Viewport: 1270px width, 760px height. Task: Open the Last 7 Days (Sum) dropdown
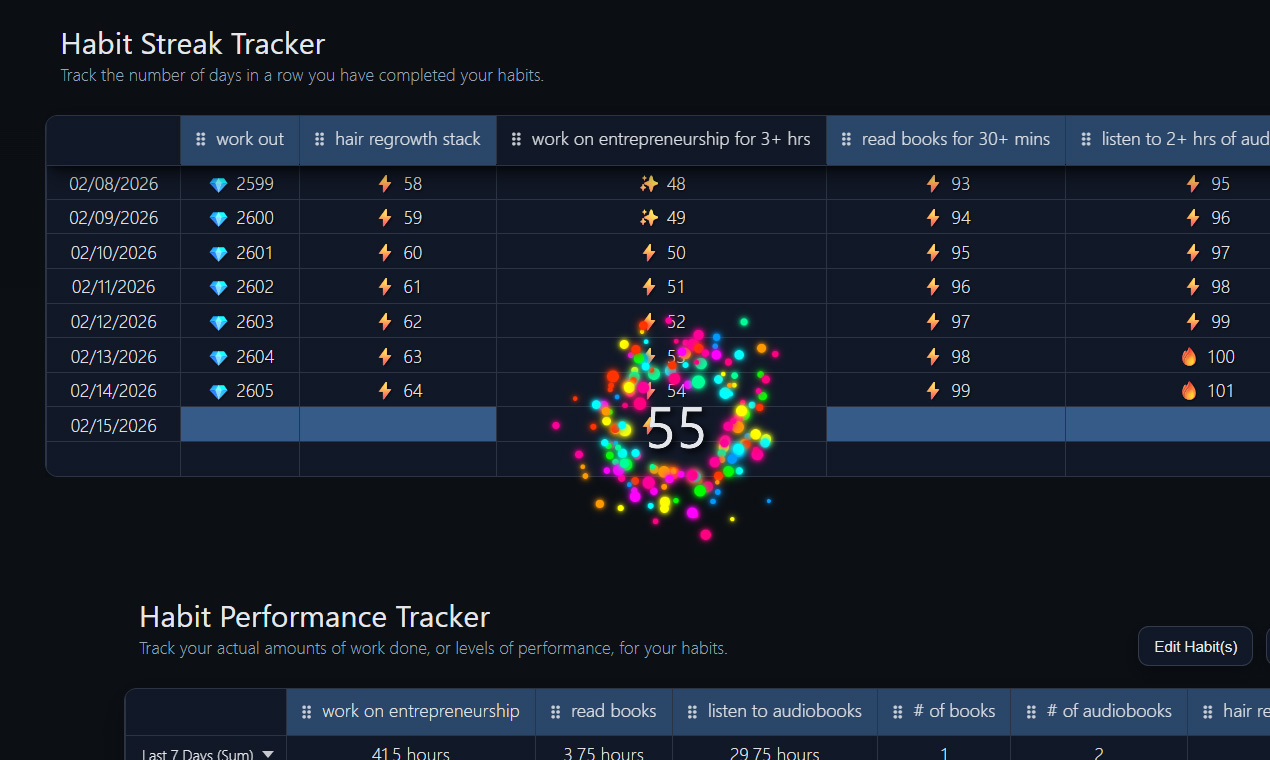pos(207,754)
